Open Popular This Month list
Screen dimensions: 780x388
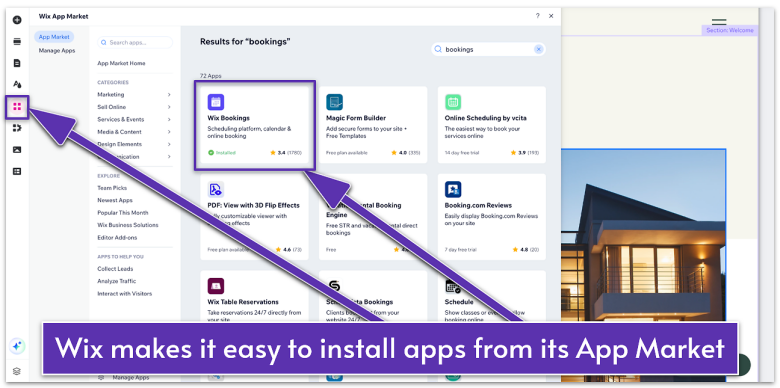point(123,212)
